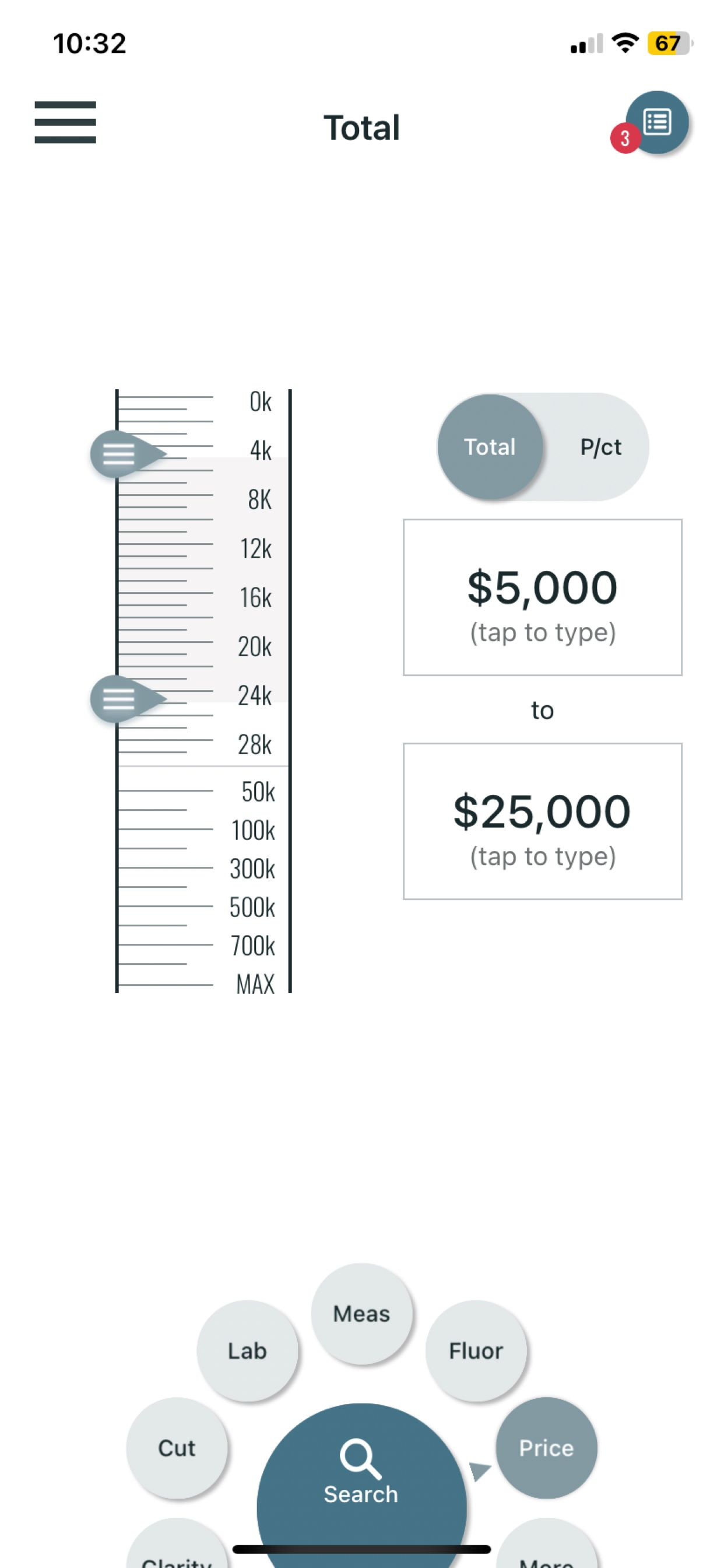Tap the 50k mark on scale
This screenshot has width=724, height=1568.
pos(258,792)
